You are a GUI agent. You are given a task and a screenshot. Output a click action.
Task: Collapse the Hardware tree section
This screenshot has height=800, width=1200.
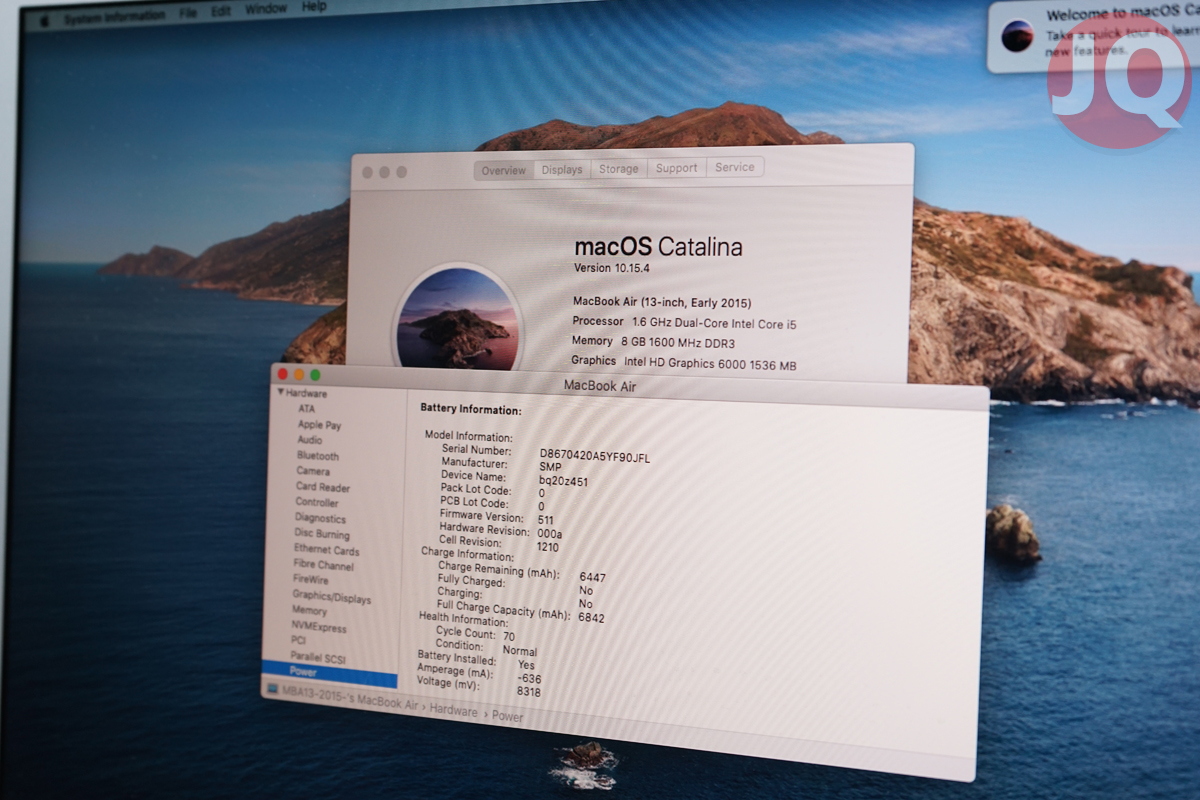pos(282,393)
